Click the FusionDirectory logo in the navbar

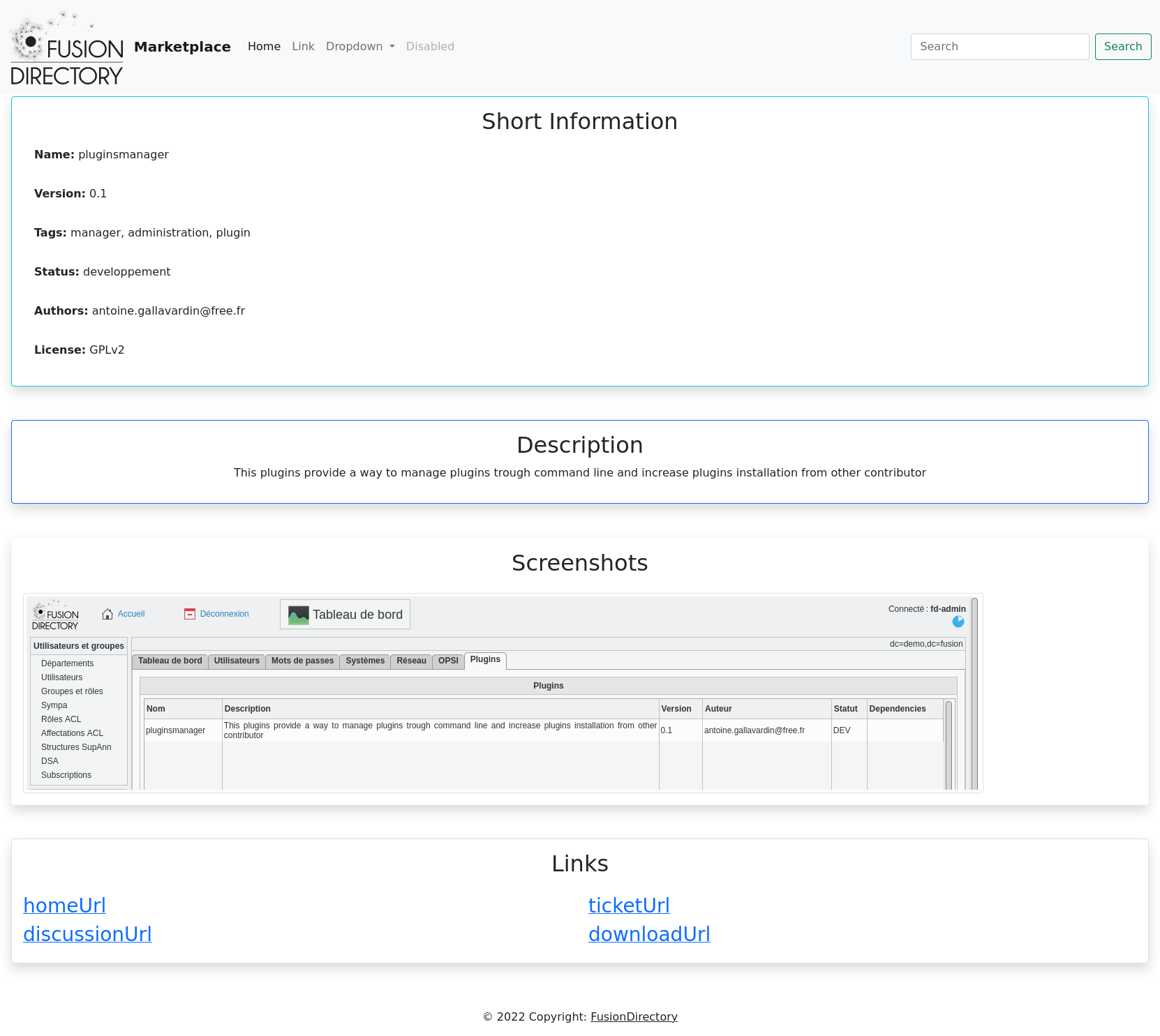click(67, 47)
